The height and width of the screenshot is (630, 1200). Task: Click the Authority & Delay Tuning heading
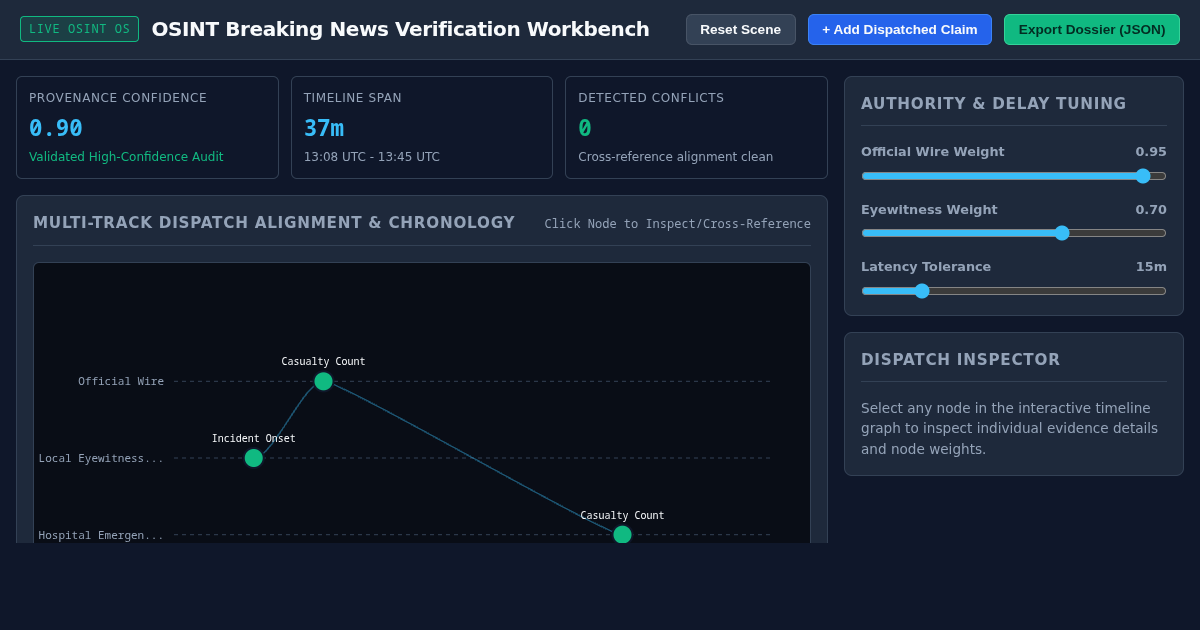click(994, 104)
